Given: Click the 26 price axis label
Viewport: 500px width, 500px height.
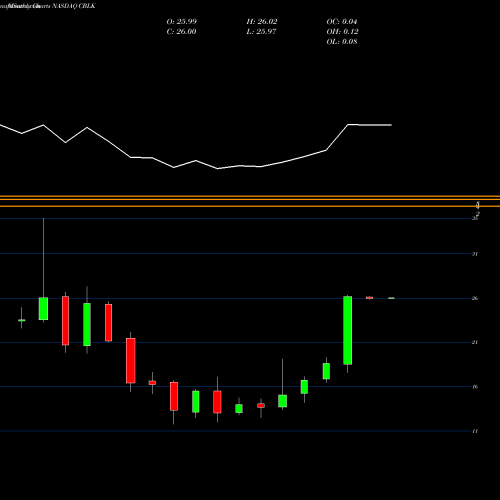Looking at the screenshot, I should click(475, 298).
